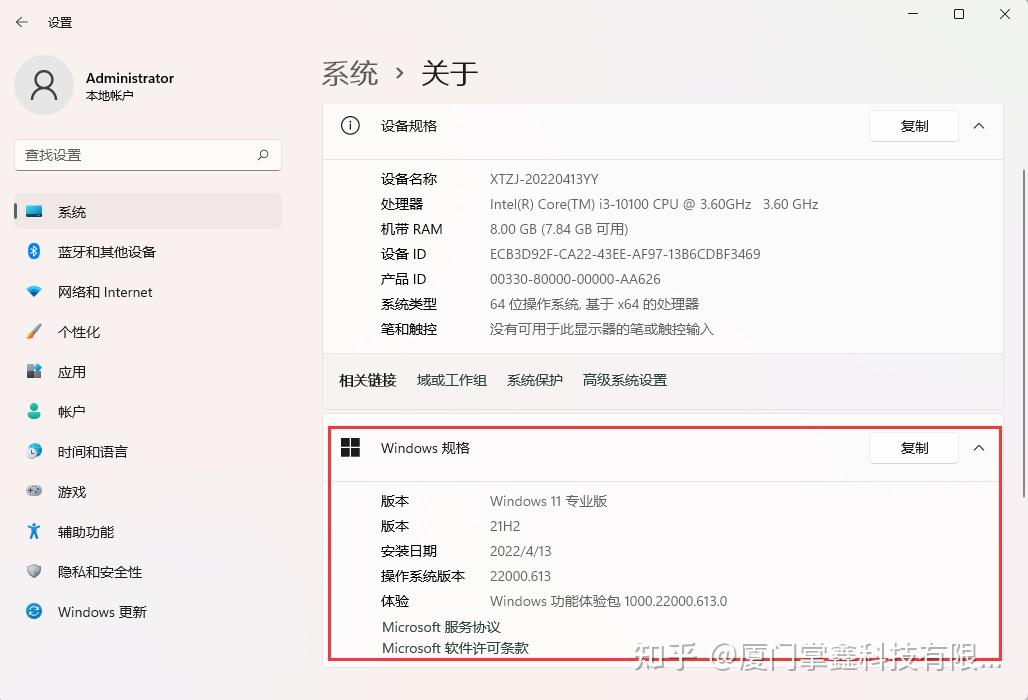Viewport: 1028px width, 700px height.
Task: Open 辅助功能 settings
Action: [x=148, y=532]
